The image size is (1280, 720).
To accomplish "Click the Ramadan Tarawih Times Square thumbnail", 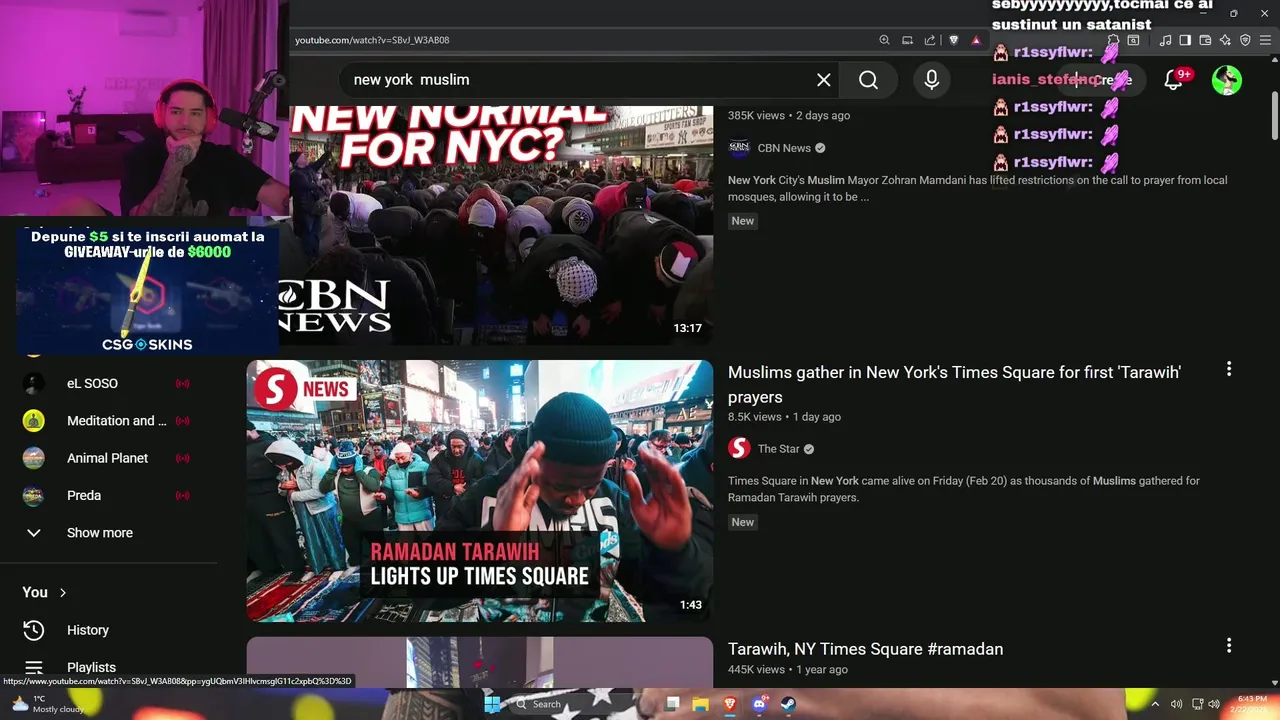I will tap(480, 491).
